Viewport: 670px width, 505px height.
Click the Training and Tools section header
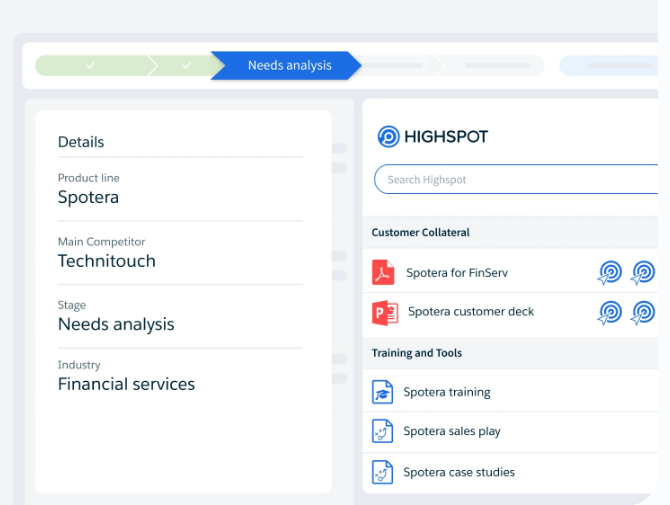[x=417, y=353]
